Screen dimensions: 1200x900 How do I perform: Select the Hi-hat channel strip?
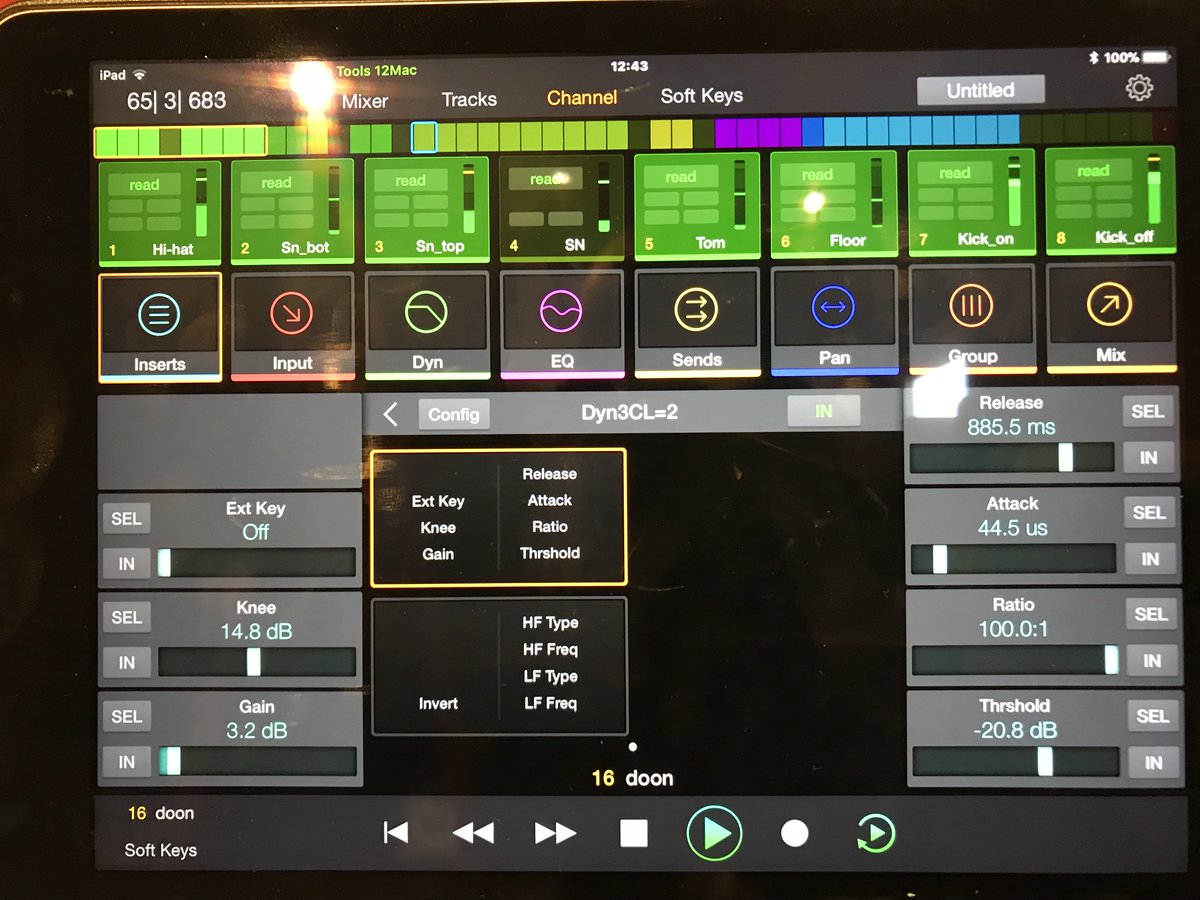159,211
